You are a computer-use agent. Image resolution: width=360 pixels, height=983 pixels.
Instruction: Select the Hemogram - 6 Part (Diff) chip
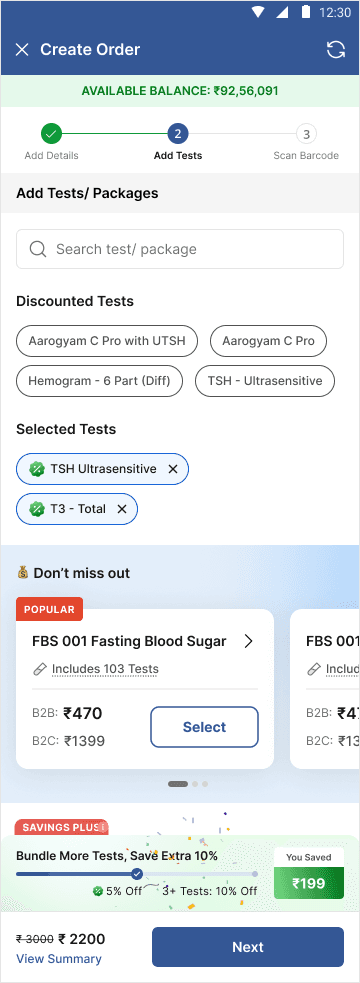click(x=99, y=381)
